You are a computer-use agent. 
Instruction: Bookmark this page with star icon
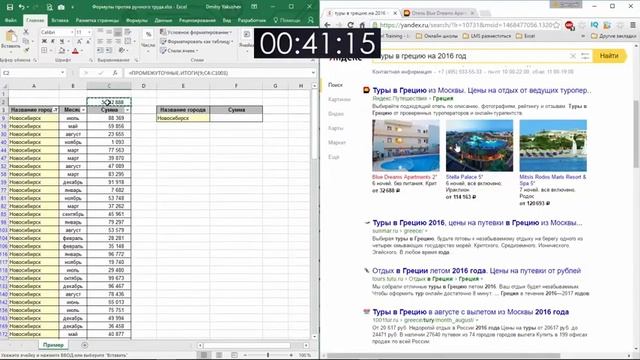tap(556, 25)
